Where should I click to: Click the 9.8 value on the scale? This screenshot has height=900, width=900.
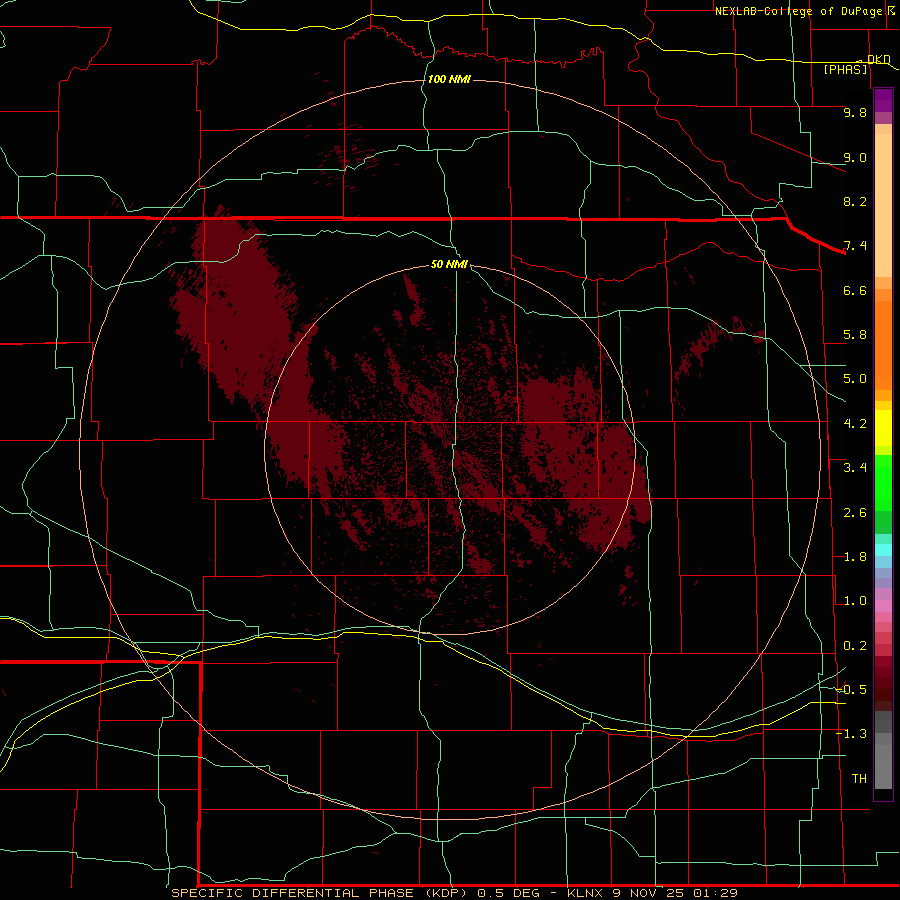coord(855,112)
